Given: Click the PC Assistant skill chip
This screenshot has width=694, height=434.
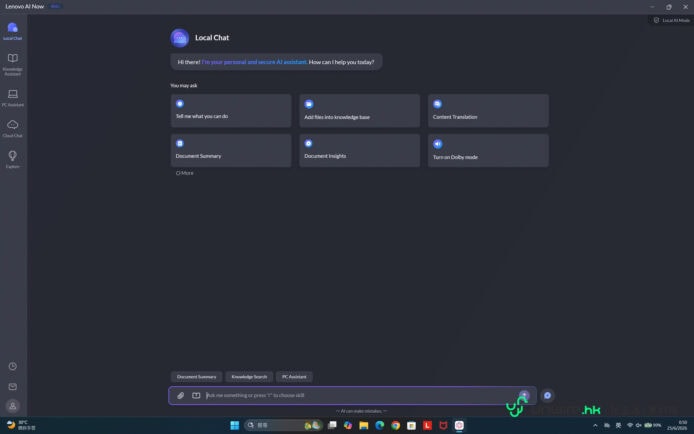Looking at the screenshot, I should click(x=294, y=377).
